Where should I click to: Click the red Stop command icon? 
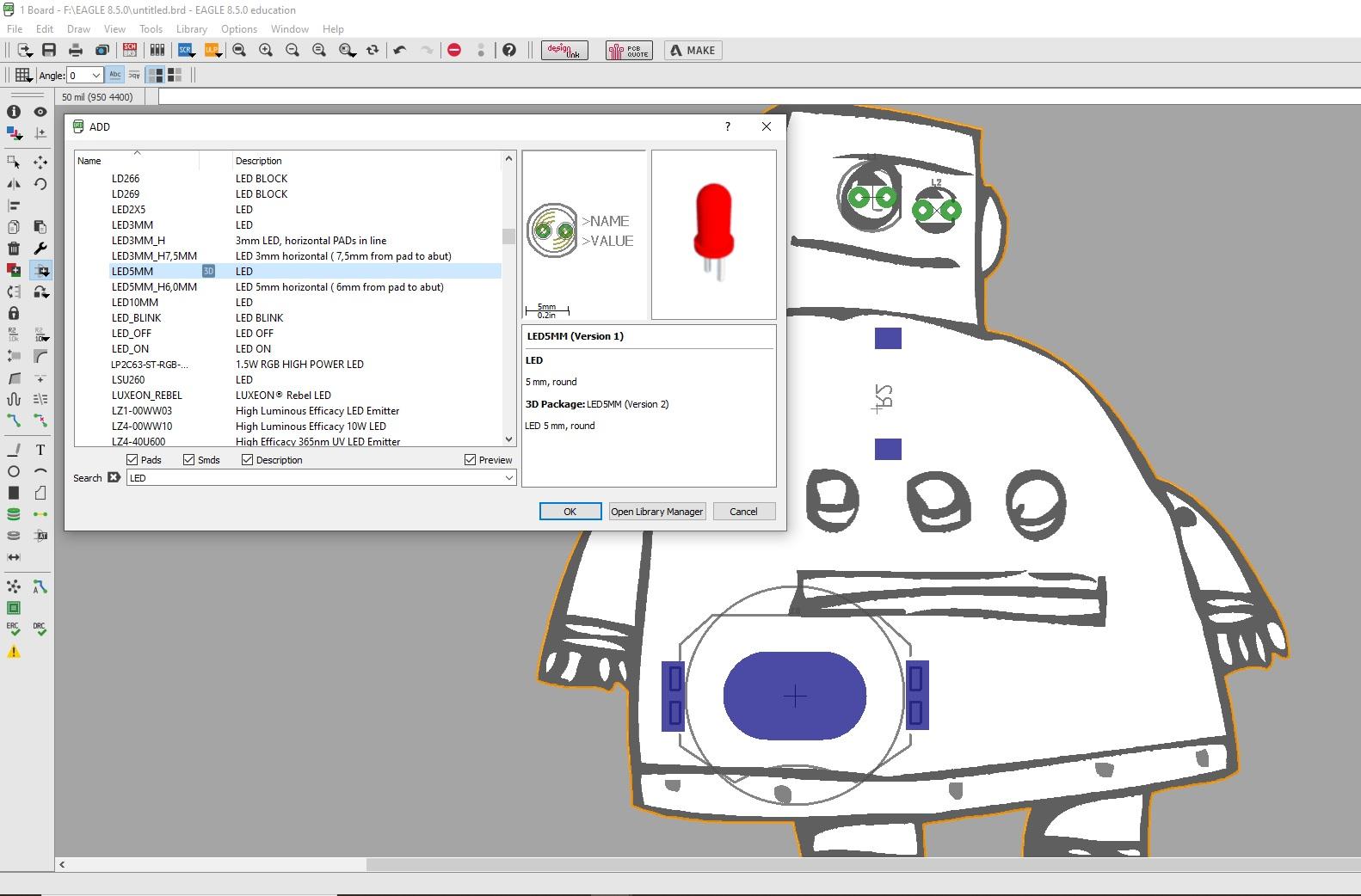(x=454, y=51)
